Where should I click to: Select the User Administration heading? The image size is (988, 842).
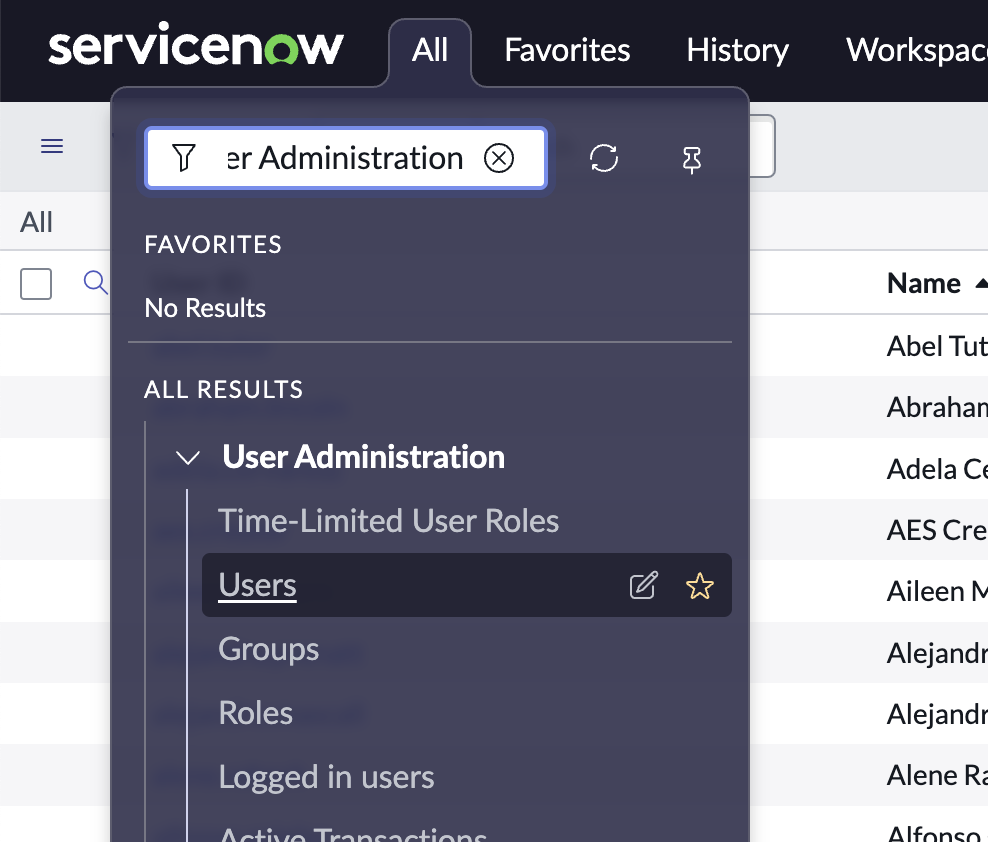pos(364,456)
